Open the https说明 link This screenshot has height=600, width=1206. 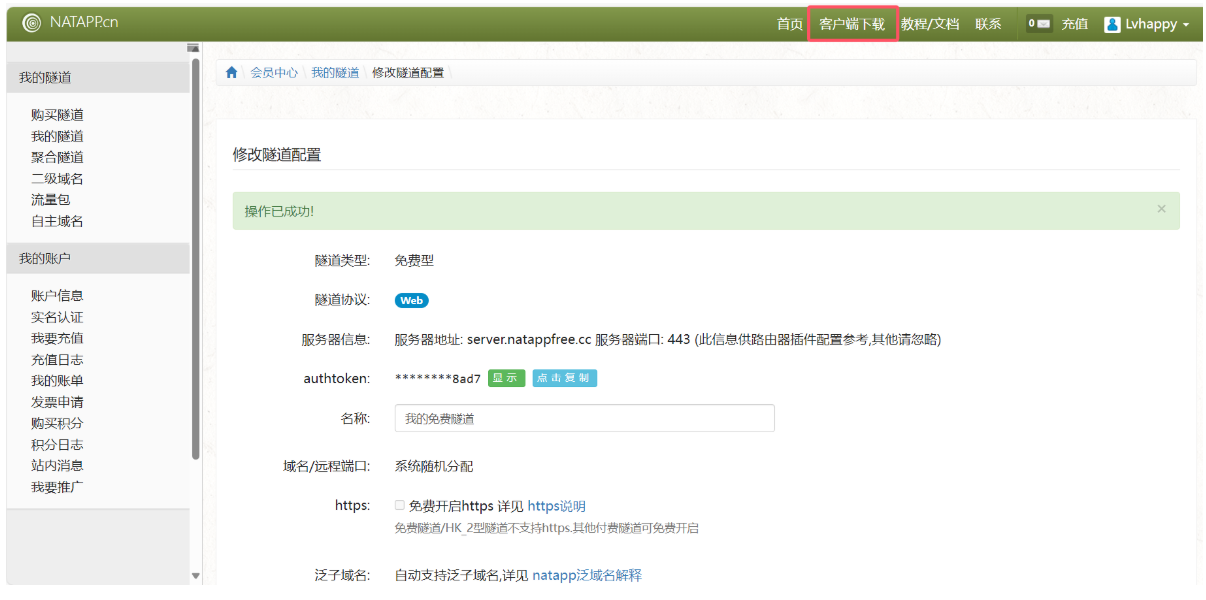coord(557,506)
